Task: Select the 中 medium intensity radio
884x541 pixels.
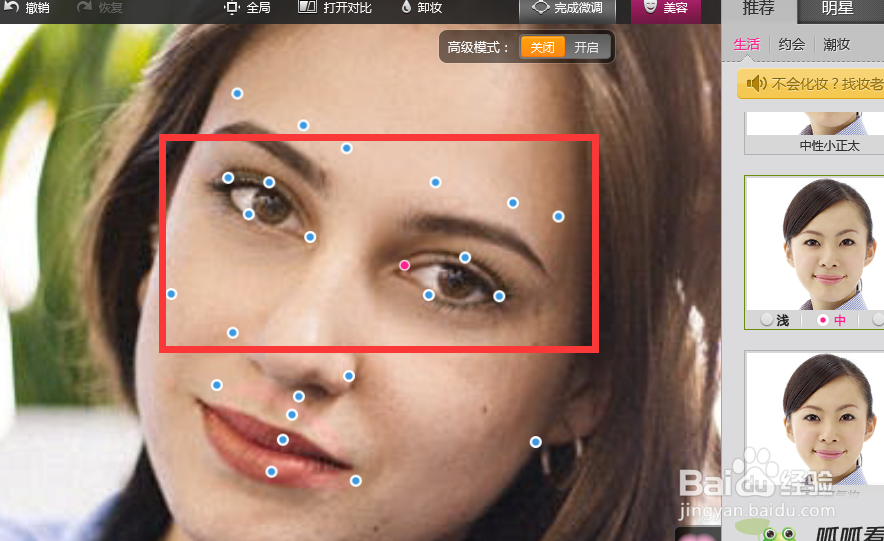Action: pos(823,320)
